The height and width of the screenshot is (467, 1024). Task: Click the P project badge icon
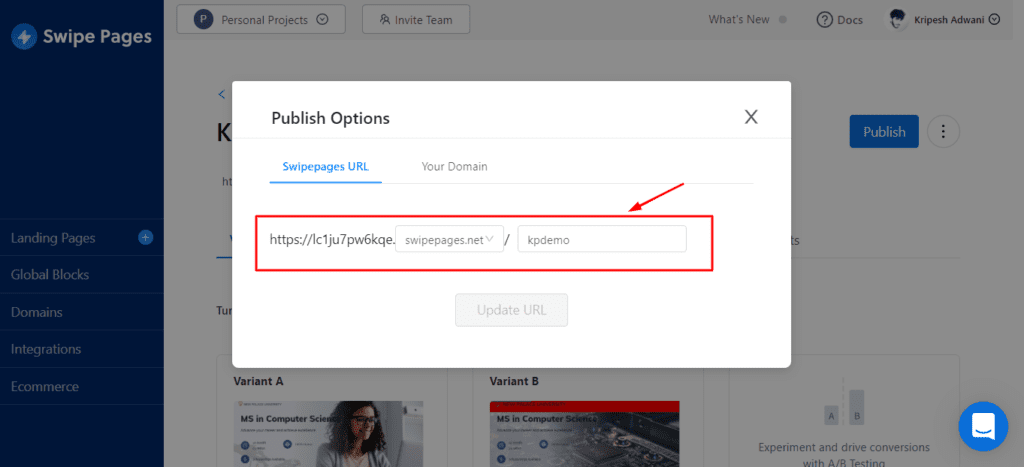(204, 20)
